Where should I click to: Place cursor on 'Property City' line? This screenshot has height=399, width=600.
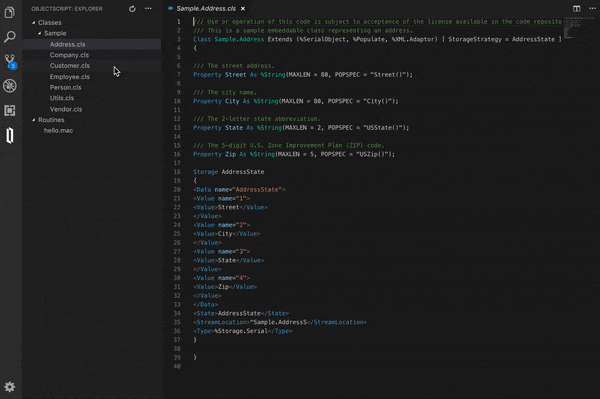(296, 101)
